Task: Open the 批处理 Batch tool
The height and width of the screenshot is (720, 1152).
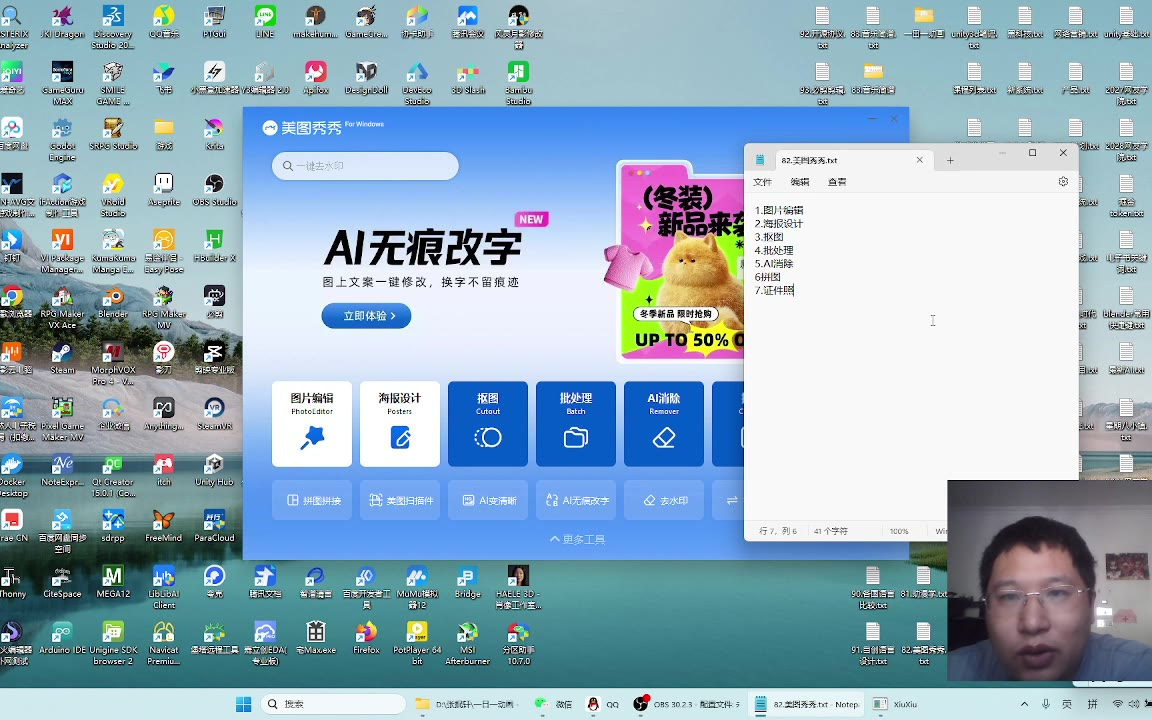Action: (x=576, y=424)
